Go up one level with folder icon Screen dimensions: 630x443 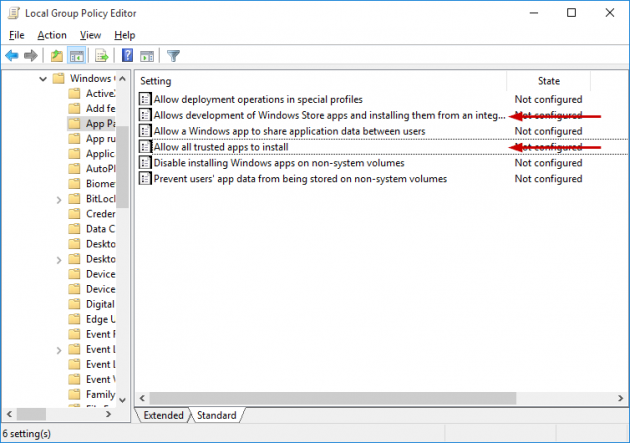56,55
